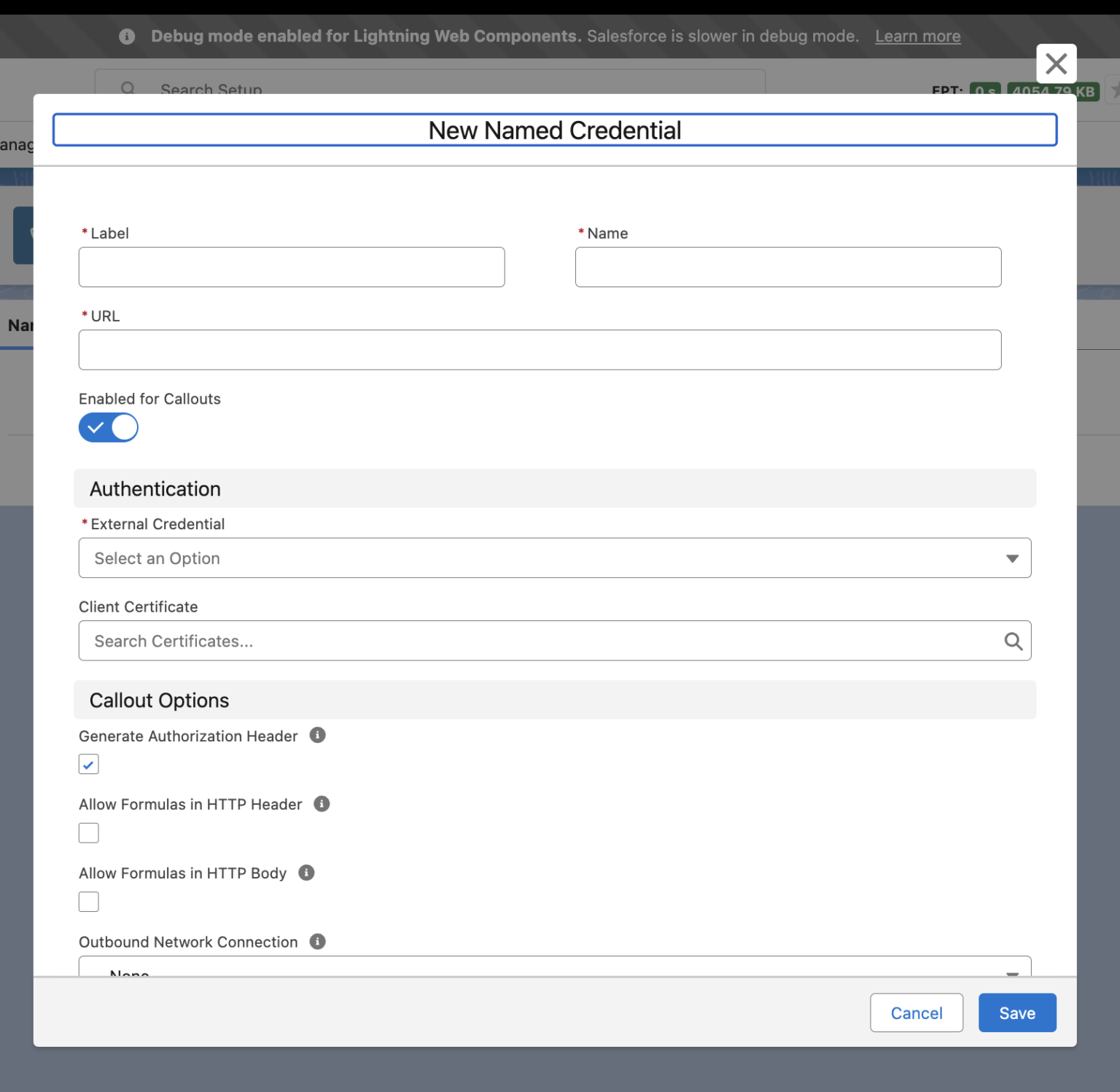
Task: Close the New Named Credential dialog with X
Action: coord(1056,64)
